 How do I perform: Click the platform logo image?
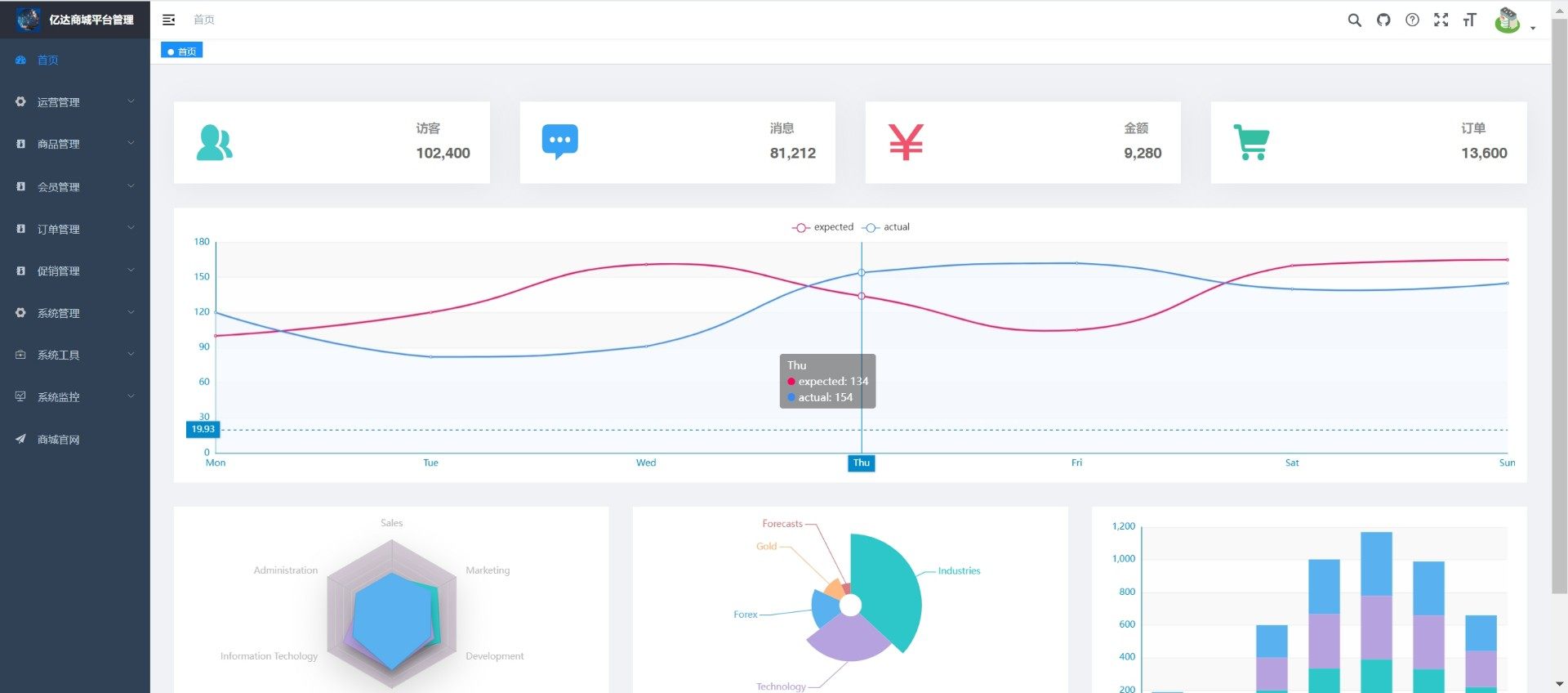[x=29, y=19]
